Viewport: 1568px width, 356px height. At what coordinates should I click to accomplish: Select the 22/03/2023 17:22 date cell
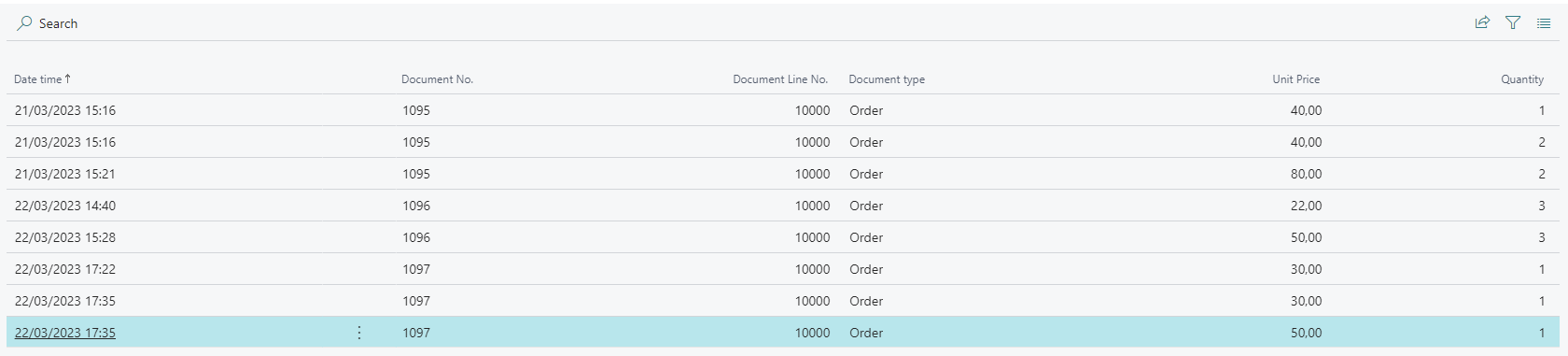(65, 269)
